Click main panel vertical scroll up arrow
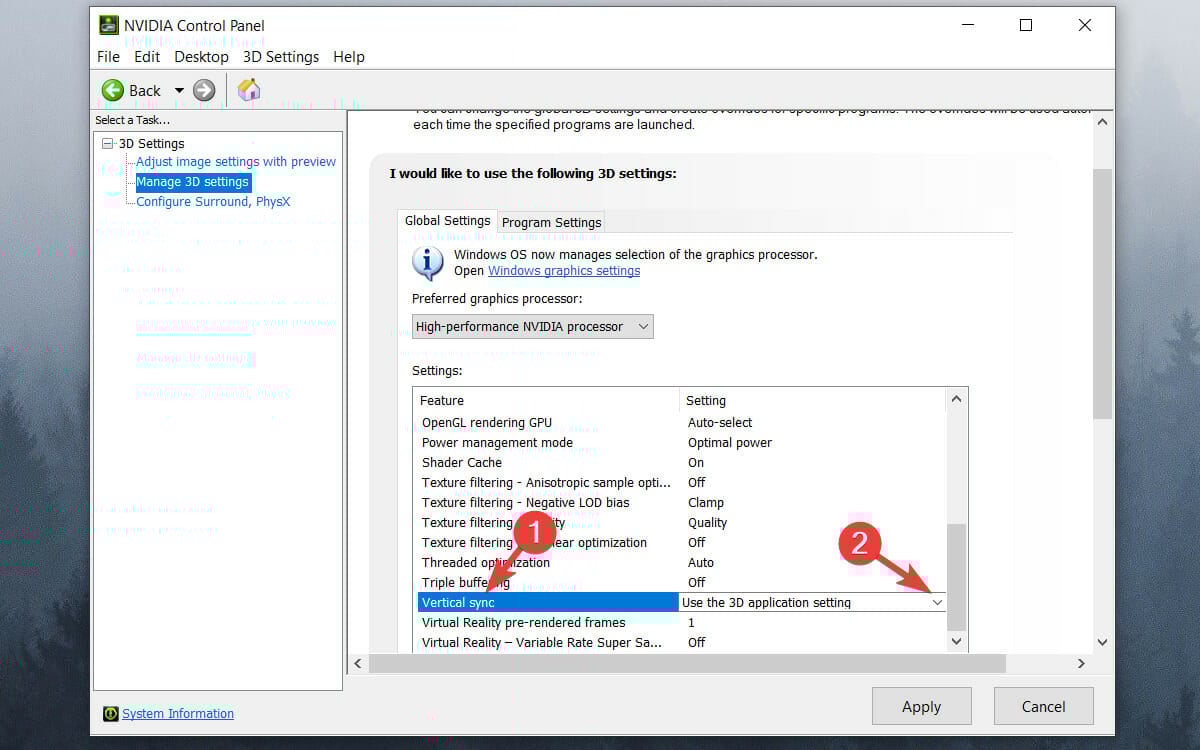The height and width of the screenshot is (750, 1200). tap(1102, 122)
